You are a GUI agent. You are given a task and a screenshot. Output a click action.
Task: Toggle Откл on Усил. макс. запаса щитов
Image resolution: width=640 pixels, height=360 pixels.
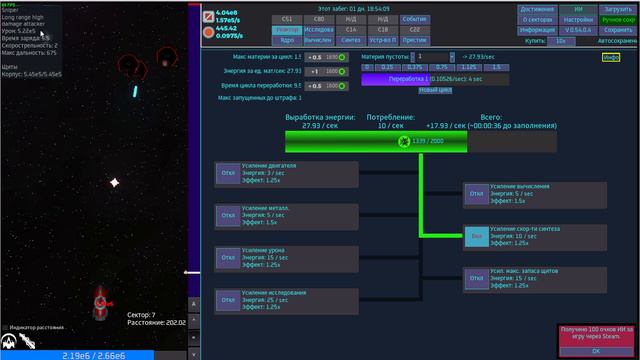[476, 278]
